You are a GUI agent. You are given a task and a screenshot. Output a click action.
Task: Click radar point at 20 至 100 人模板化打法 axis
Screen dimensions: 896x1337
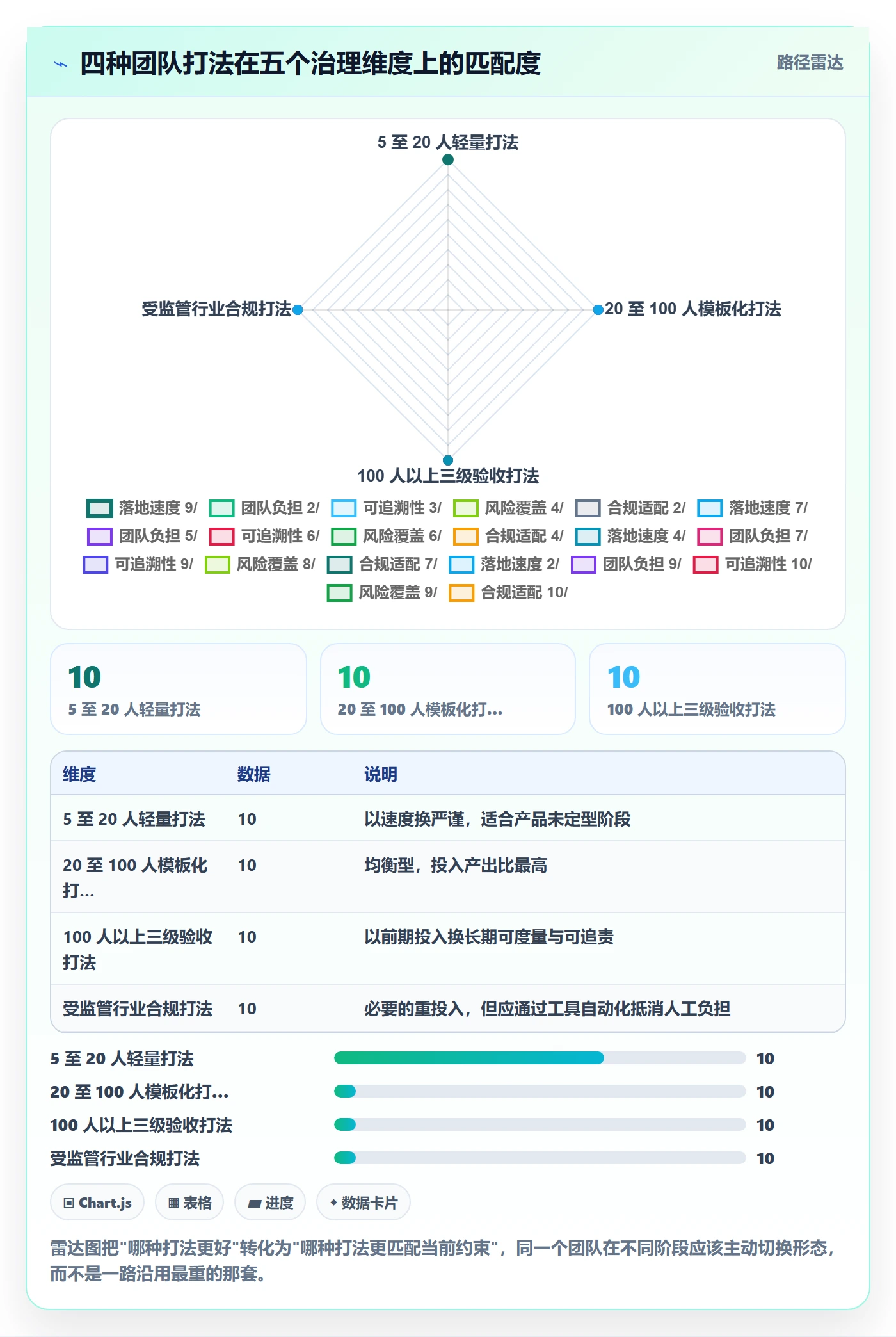(598, 310)
